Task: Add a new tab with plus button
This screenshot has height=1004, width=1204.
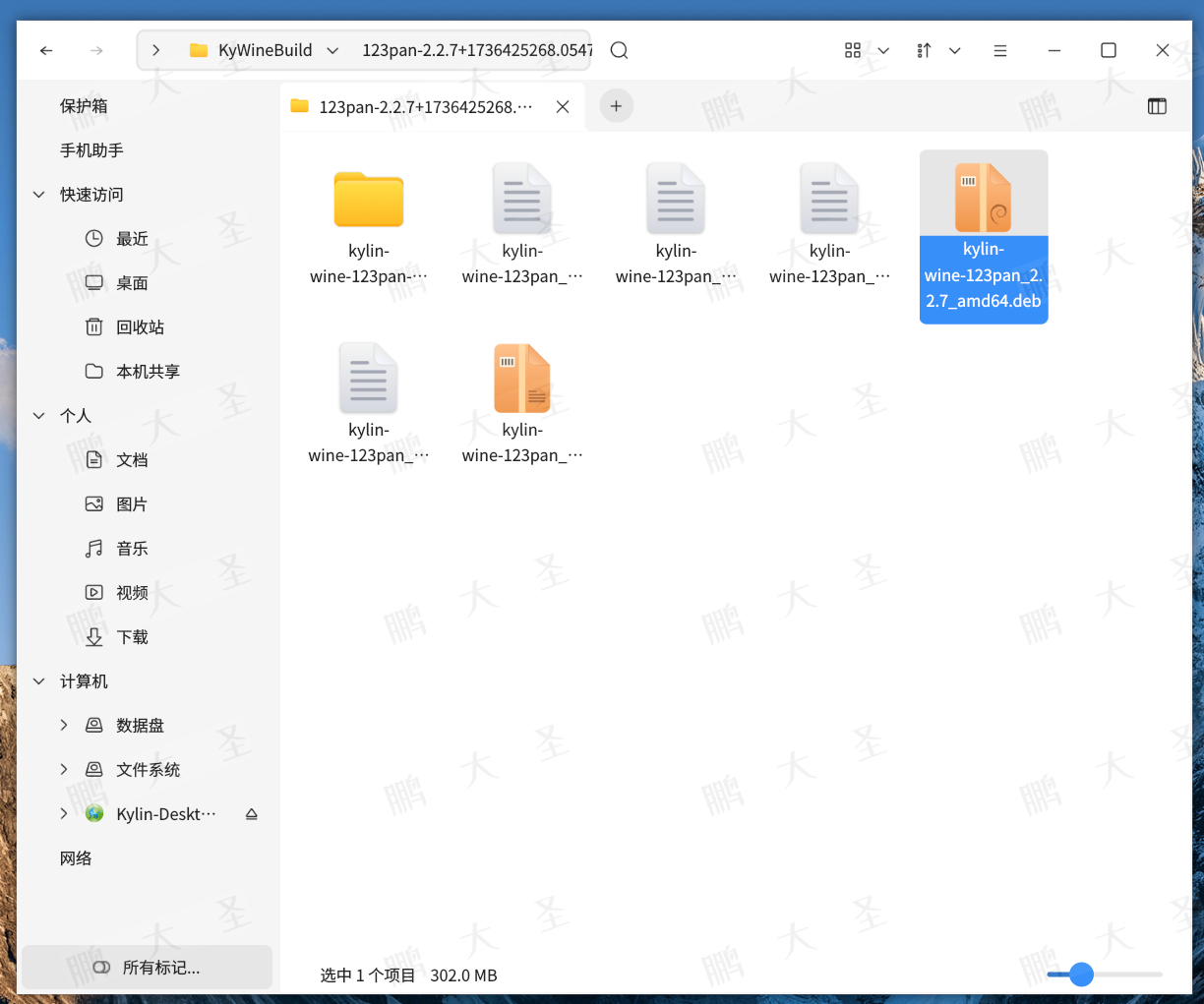Action: 616,106
